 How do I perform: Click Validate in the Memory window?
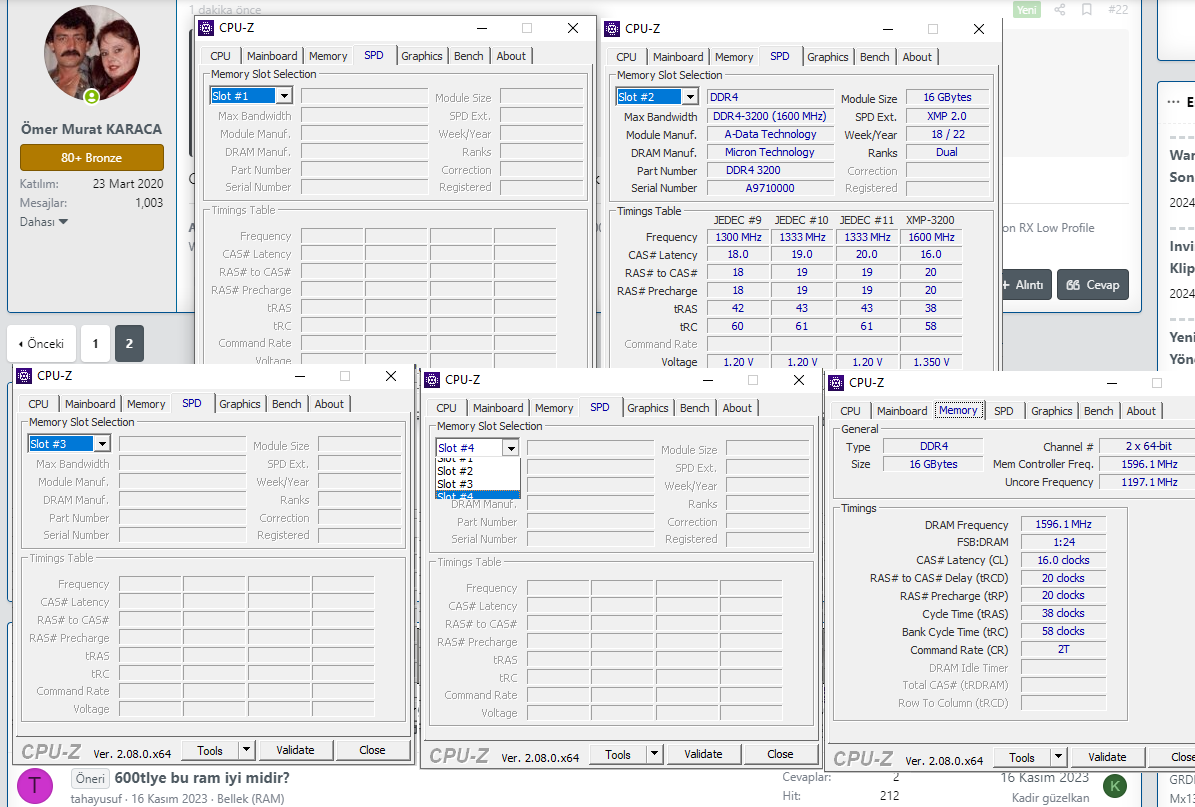pyautogui.click(x=1107, y=757)
